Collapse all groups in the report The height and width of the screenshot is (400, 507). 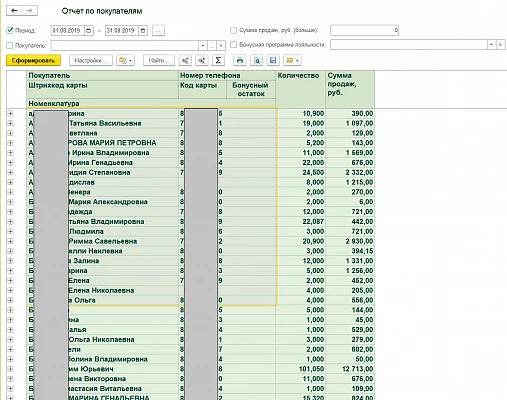(185, 60)
